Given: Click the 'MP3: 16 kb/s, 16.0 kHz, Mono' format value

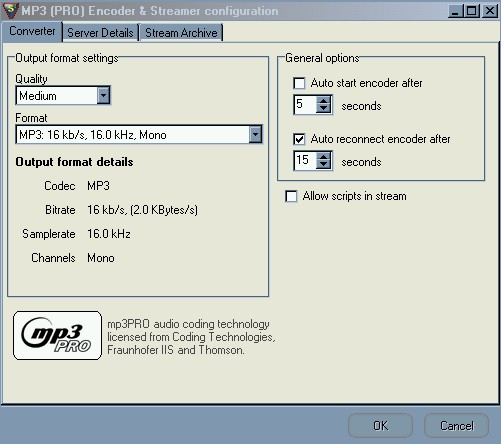Looking at the screenshot, I should pyautogui.click(x=133, y=135).
